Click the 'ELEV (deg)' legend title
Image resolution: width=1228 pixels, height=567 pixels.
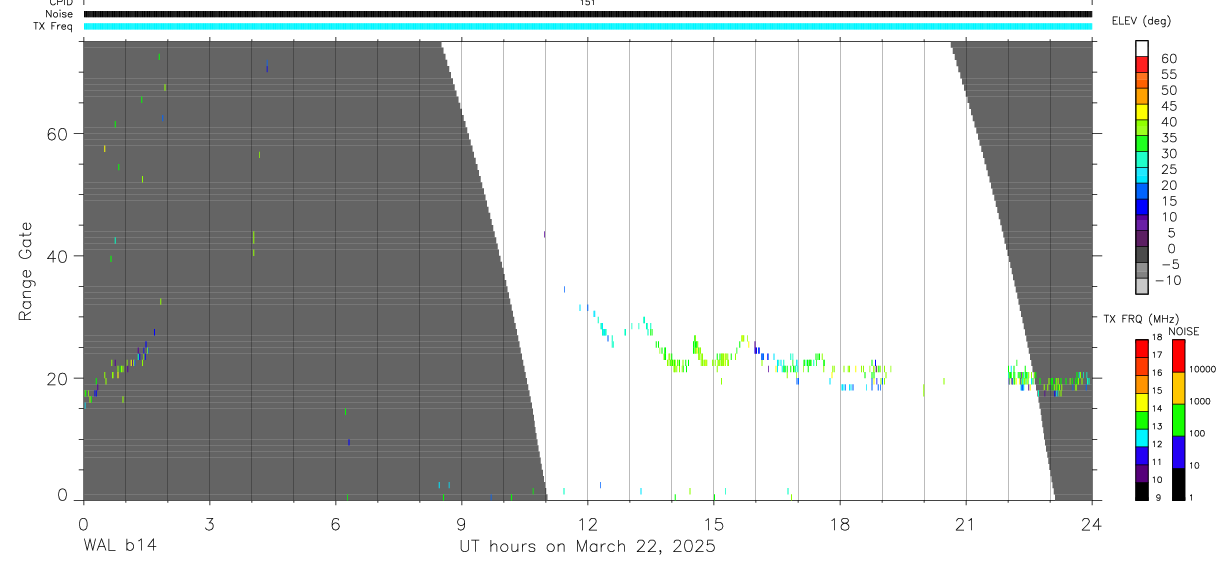point(1142,21)
